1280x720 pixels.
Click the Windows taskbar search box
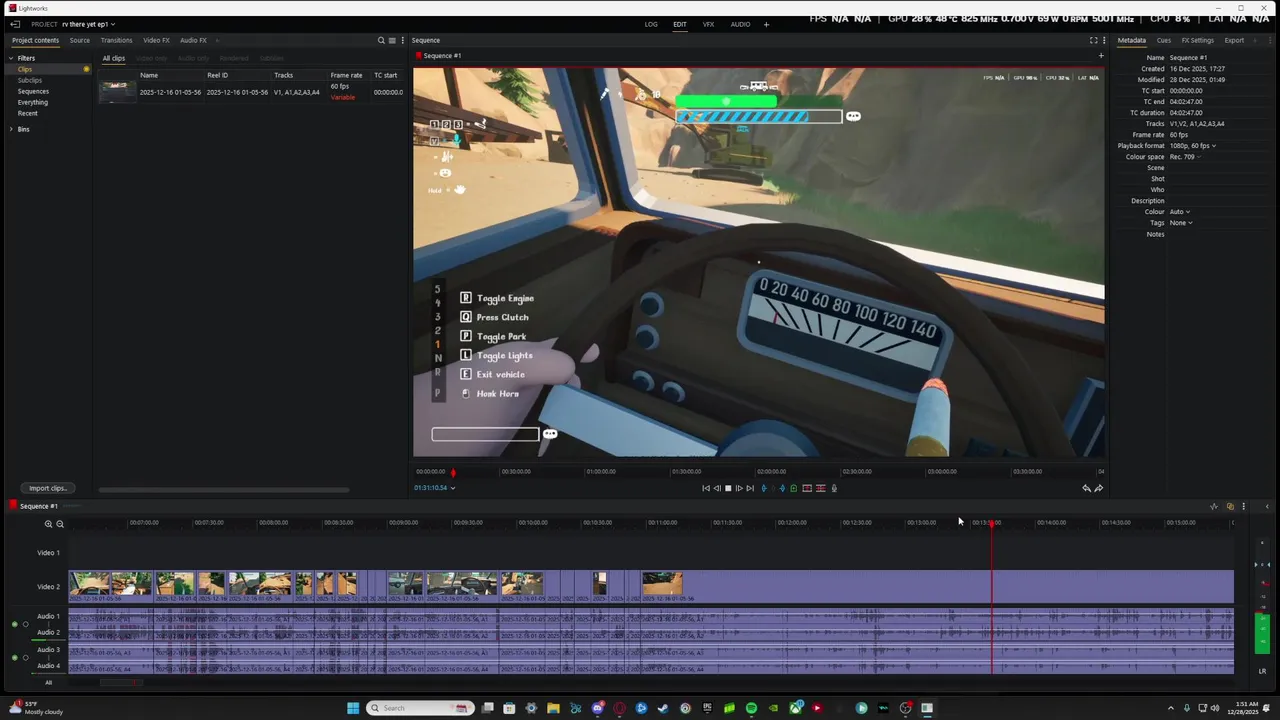420,708
